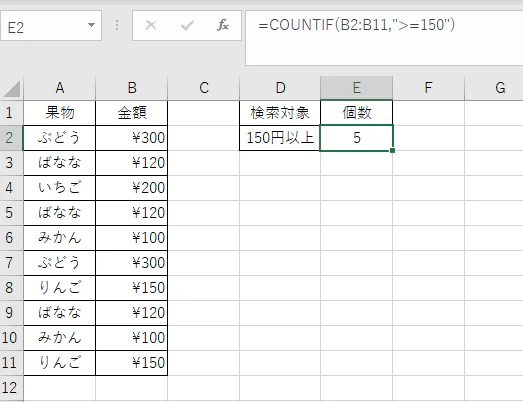Click cell A1 containing 果物
Image resolution: width=523 pixels, height=402 pixels.
tap(60, 113)
